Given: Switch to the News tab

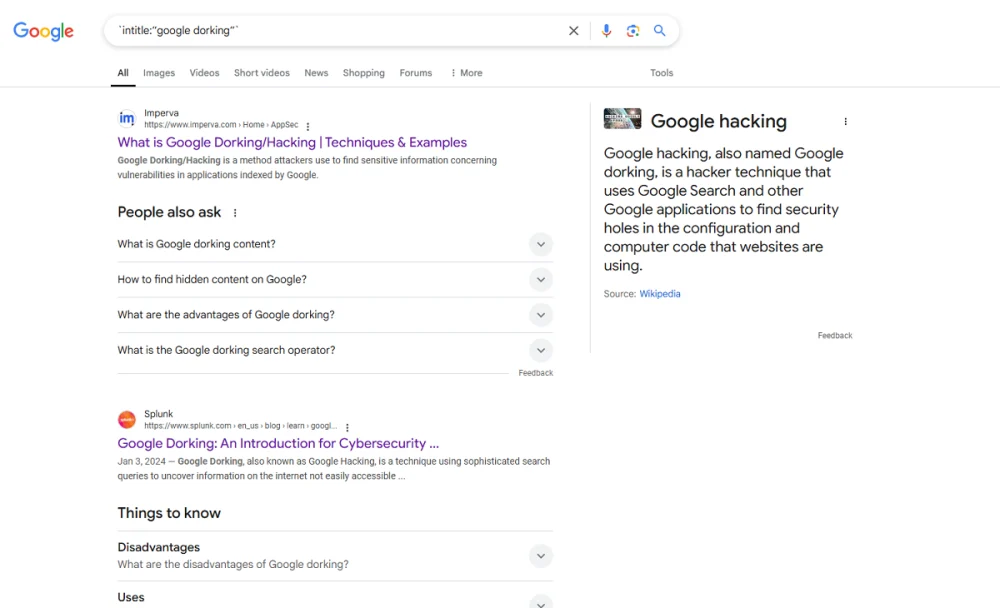Looking at the screenshot, I should point(316,73).
